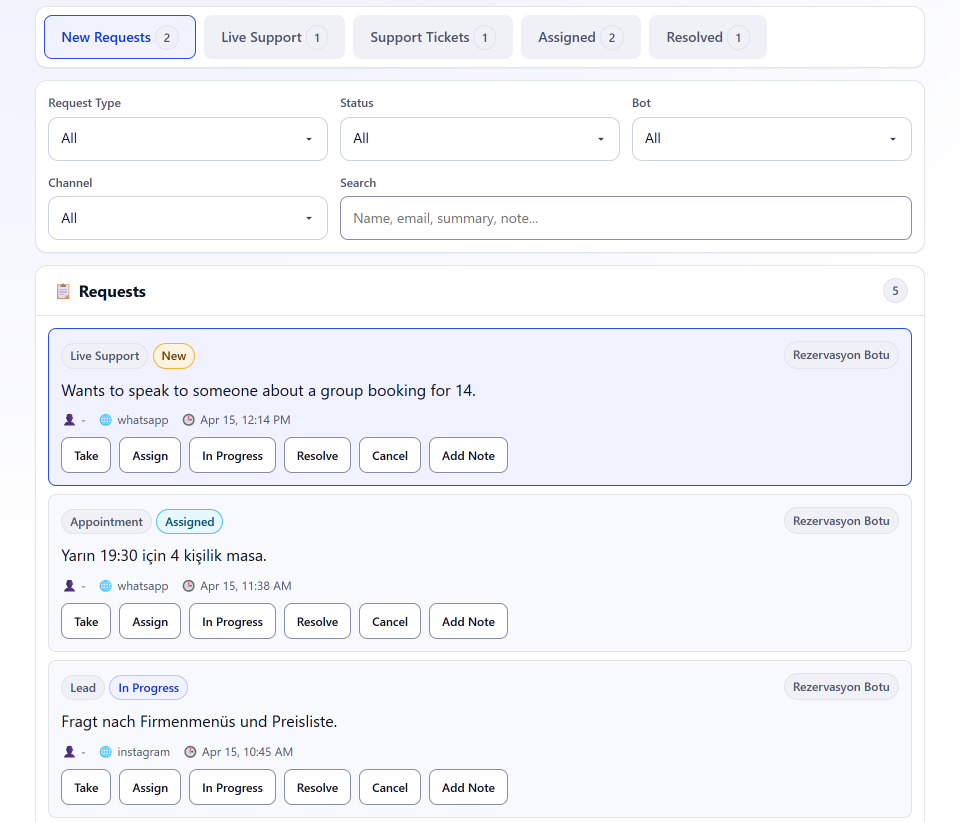Set the Appointment request In Progress
960x822 pixels.
(232, 621)
